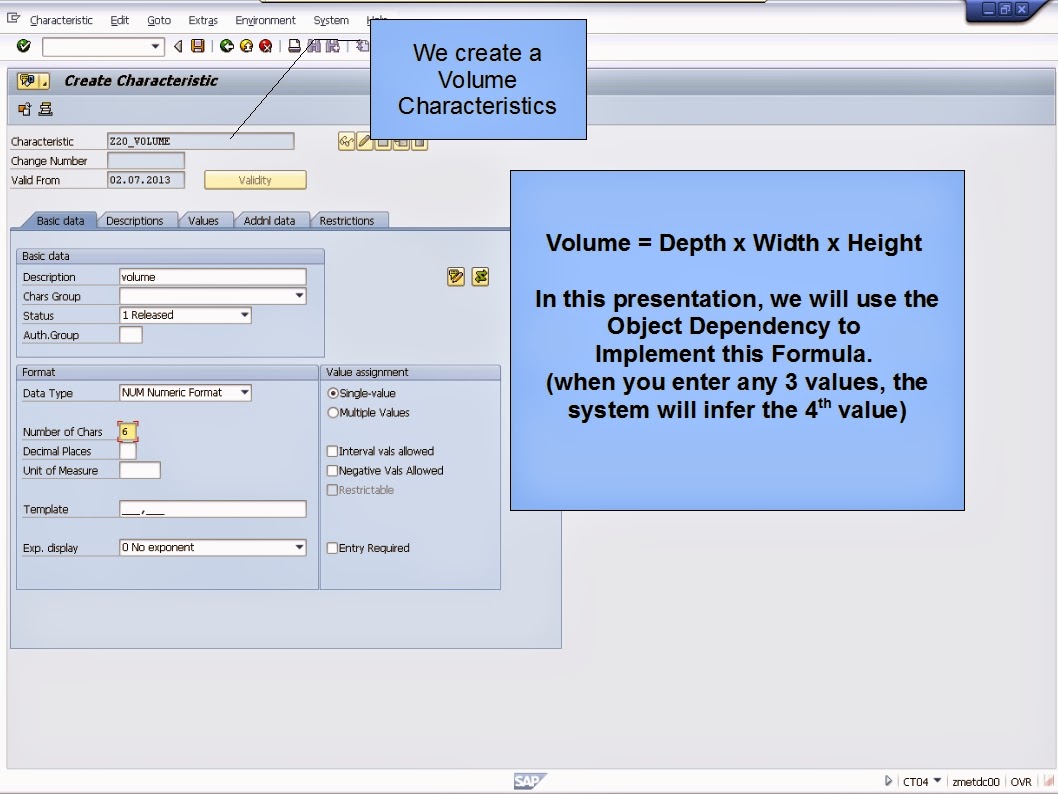Image resolution: width=1058 pixels, height=794 pixels.
Task: Enable Negative Vals Allowed checkbox
Action: [332, 470]
